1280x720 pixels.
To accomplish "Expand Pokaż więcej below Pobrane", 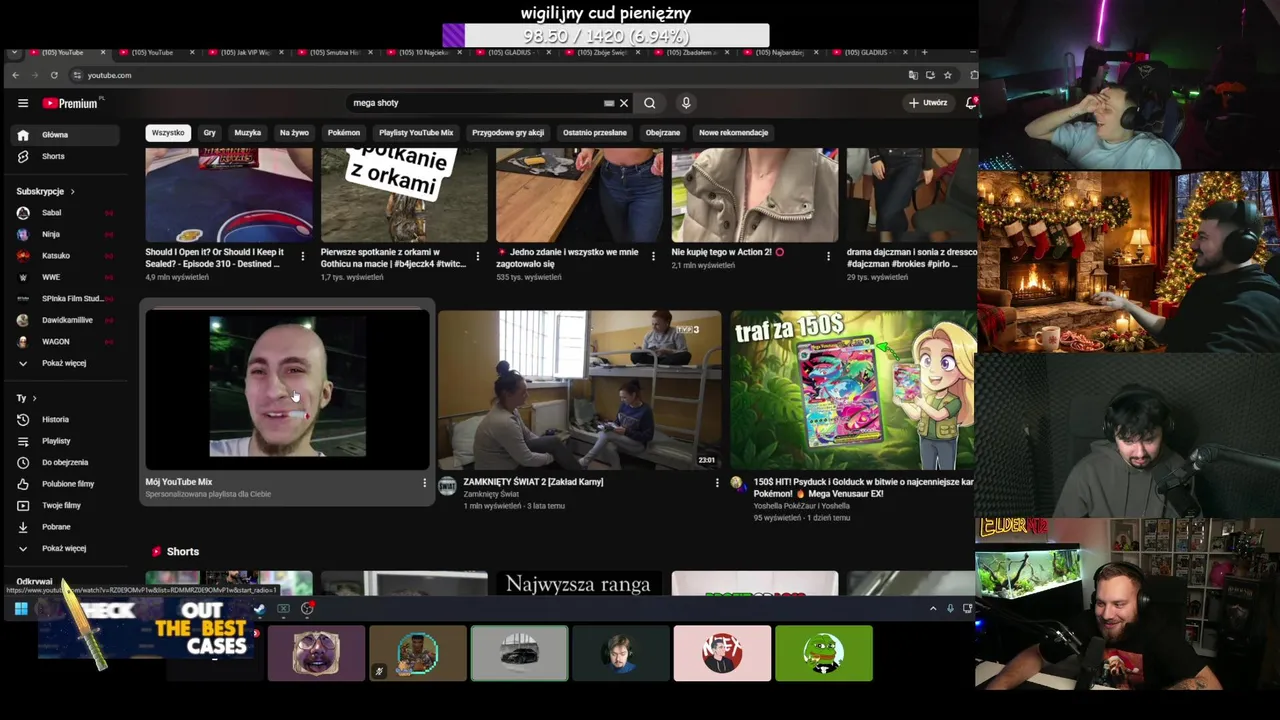I will pos(64,548).
